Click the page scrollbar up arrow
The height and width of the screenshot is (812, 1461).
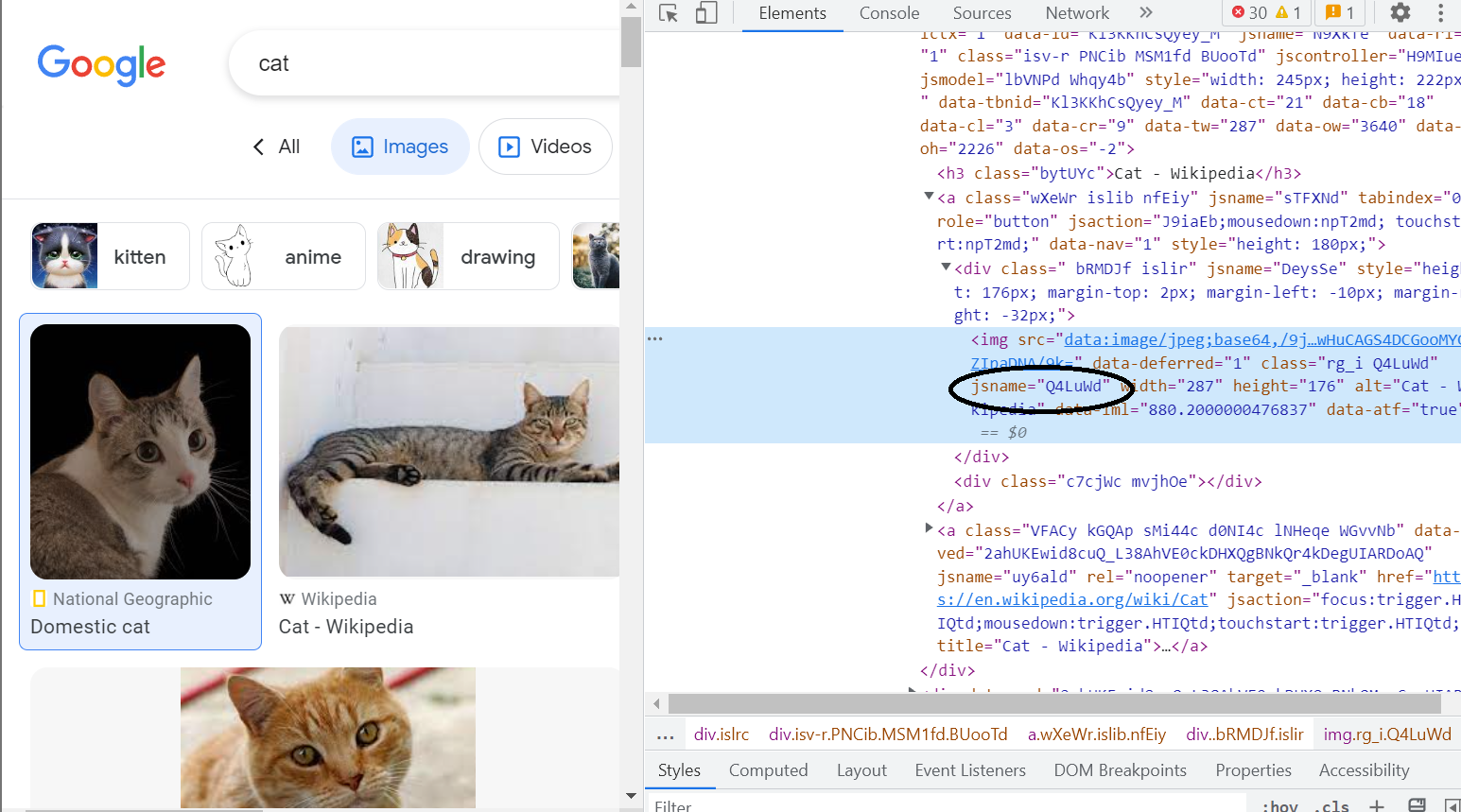[x=631, y=8]
